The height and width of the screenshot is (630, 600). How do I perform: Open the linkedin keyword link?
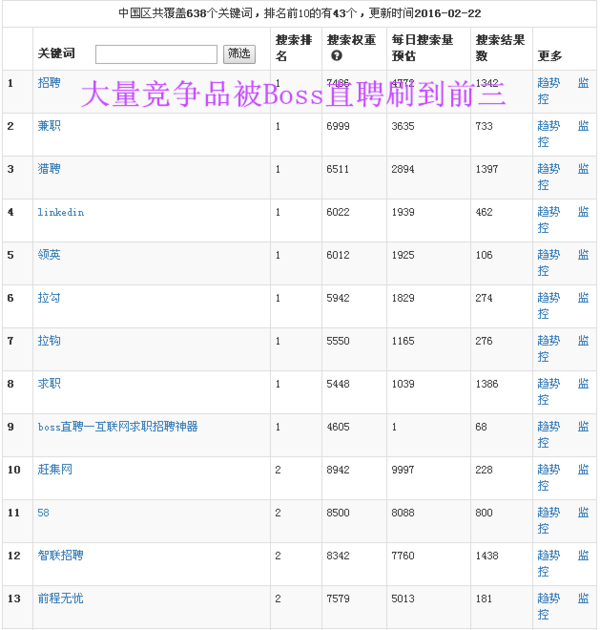pyautogui.click(x=61, y=212)
